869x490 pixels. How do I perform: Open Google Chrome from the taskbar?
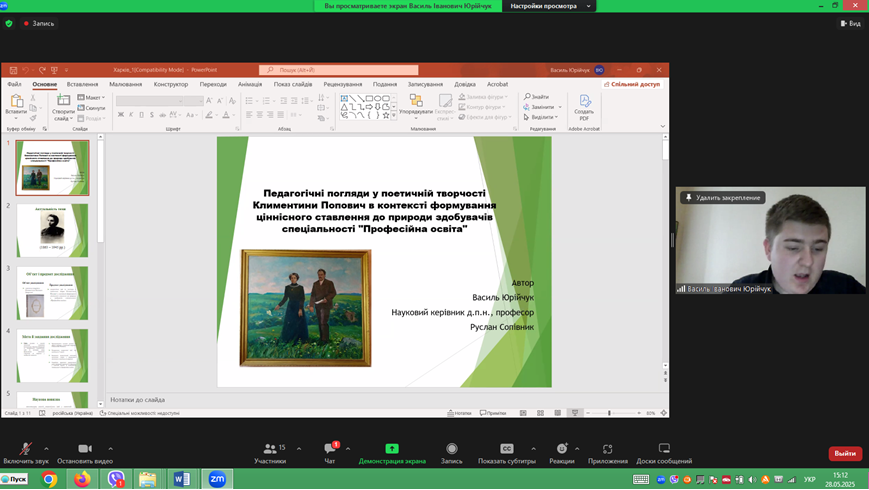point(49,479)
